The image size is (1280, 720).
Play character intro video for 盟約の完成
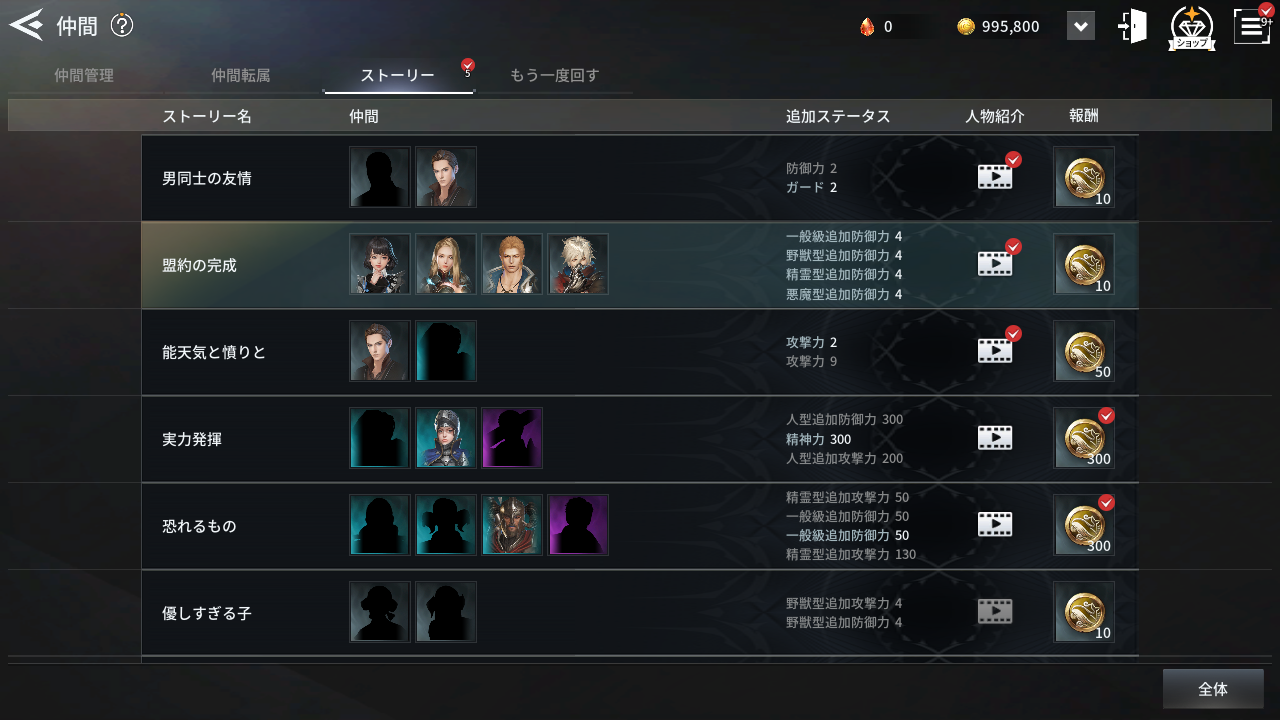pos(995,264)
